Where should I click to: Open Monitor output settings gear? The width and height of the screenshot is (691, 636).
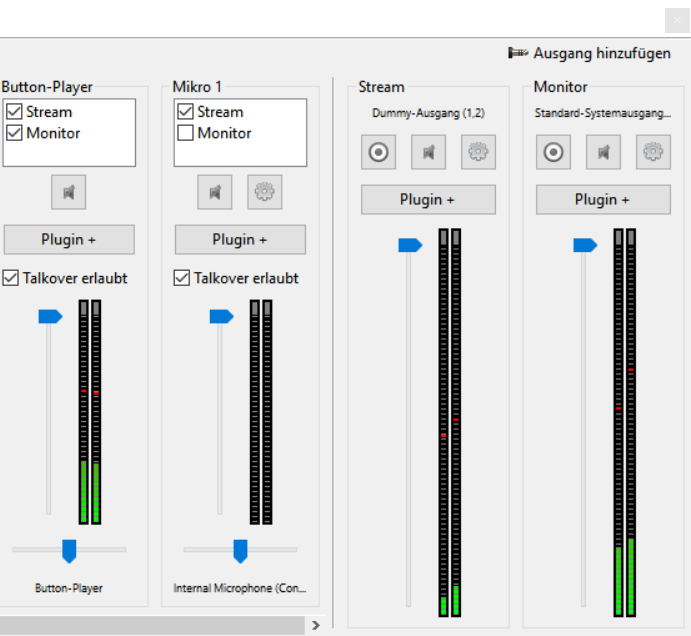pos(653,153)
